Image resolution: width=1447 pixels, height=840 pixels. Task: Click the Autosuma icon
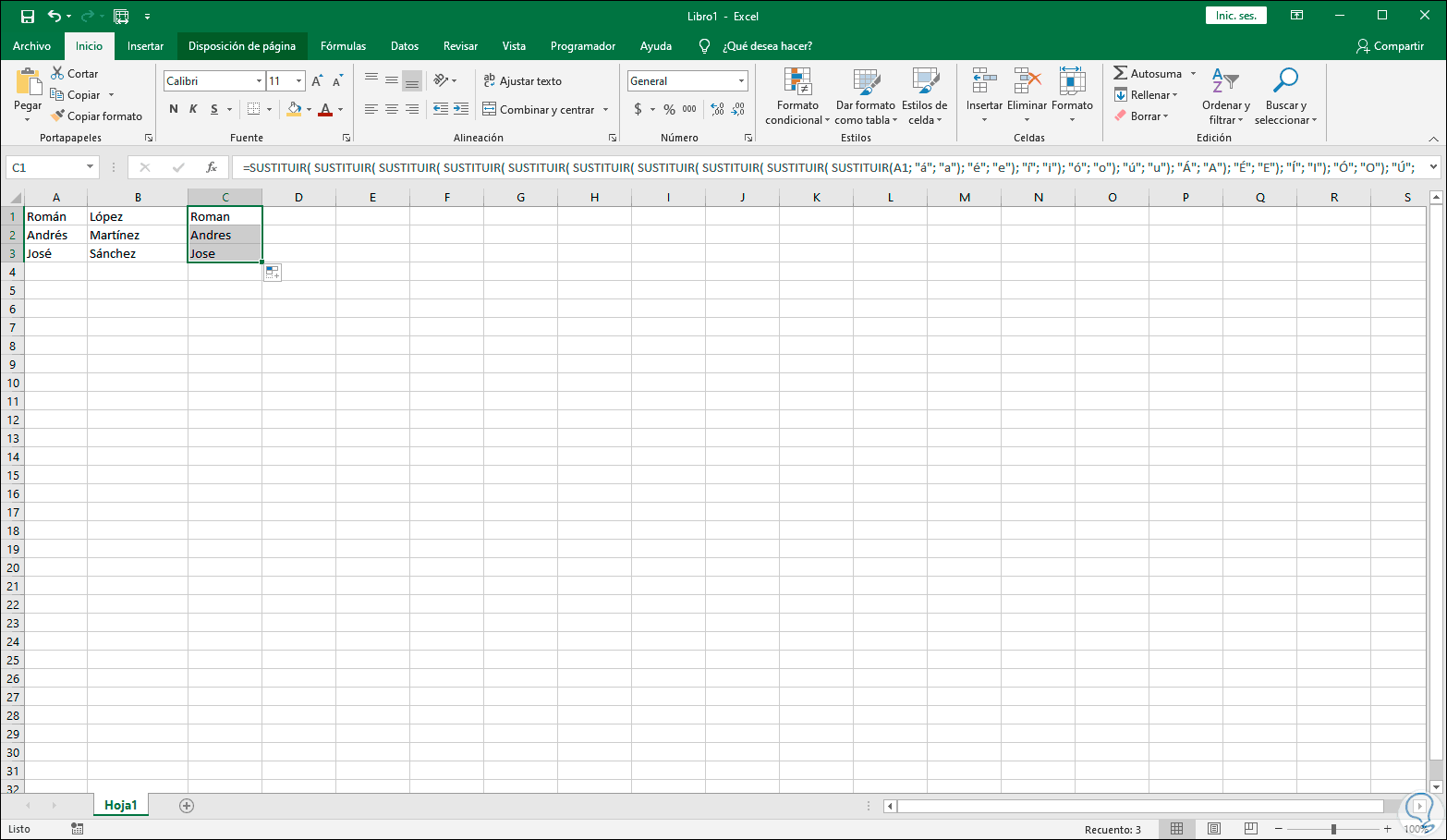click(x=1122, y=73)
